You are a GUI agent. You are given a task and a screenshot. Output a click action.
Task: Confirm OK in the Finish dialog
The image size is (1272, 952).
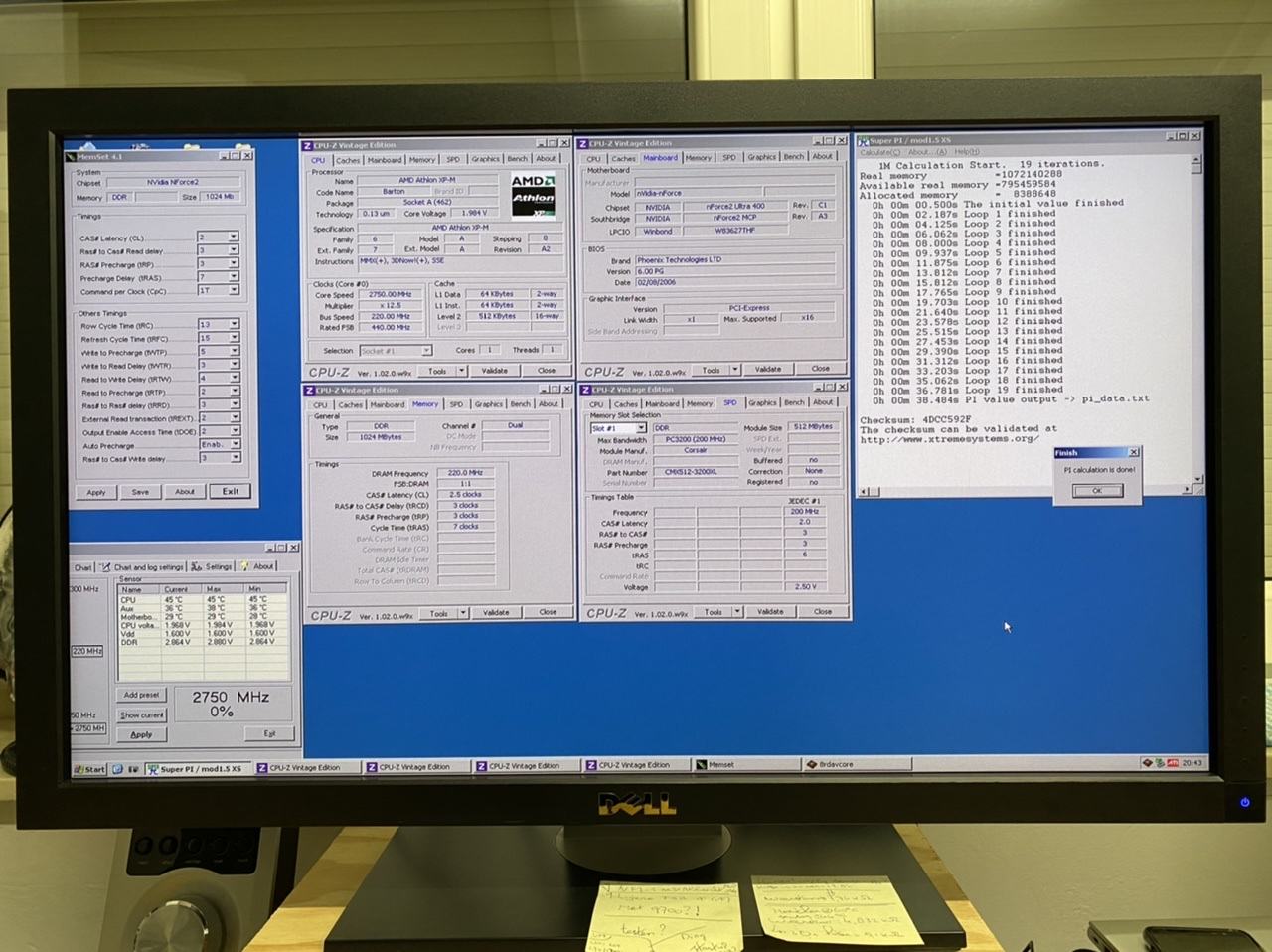[1097, 490]
